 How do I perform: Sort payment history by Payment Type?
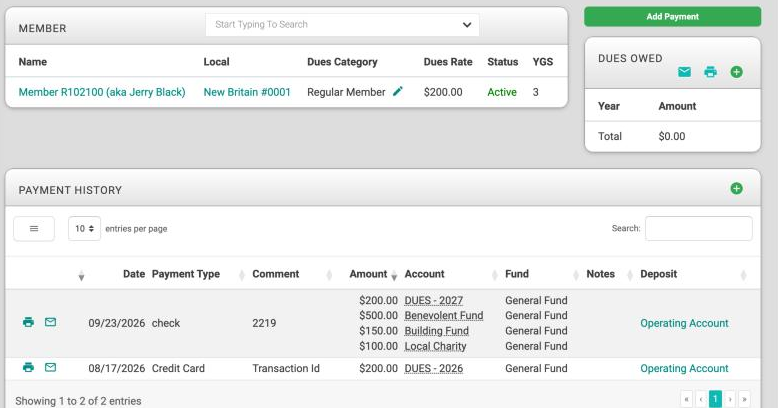(x=186, y=274)
